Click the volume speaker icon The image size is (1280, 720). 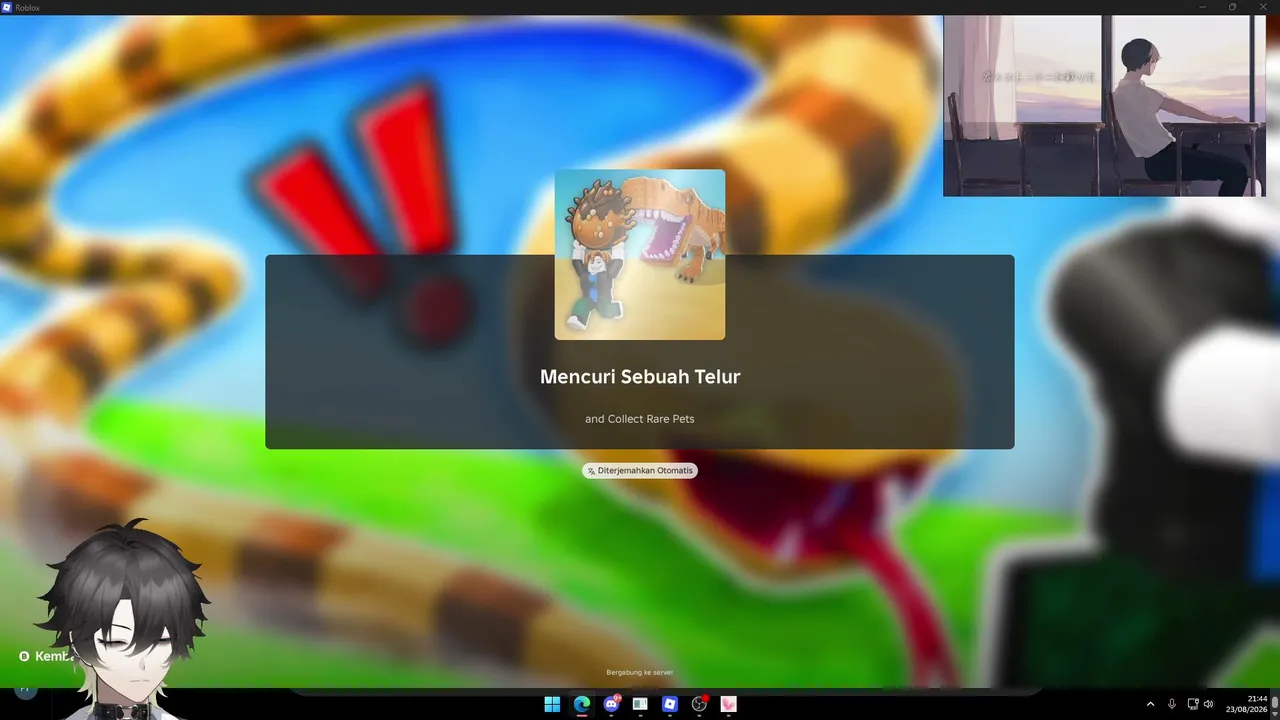[1209, 704]
